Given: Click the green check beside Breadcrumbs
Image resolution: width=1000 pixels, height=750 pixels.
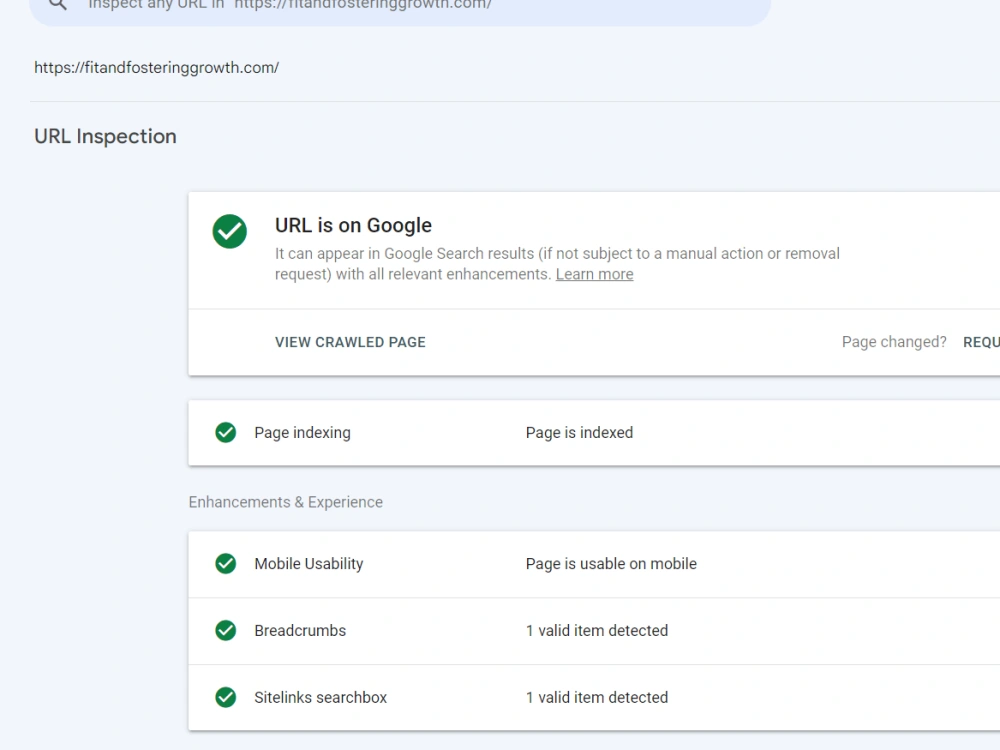Looking at the screenshot, I should click(x=226, y=631).
